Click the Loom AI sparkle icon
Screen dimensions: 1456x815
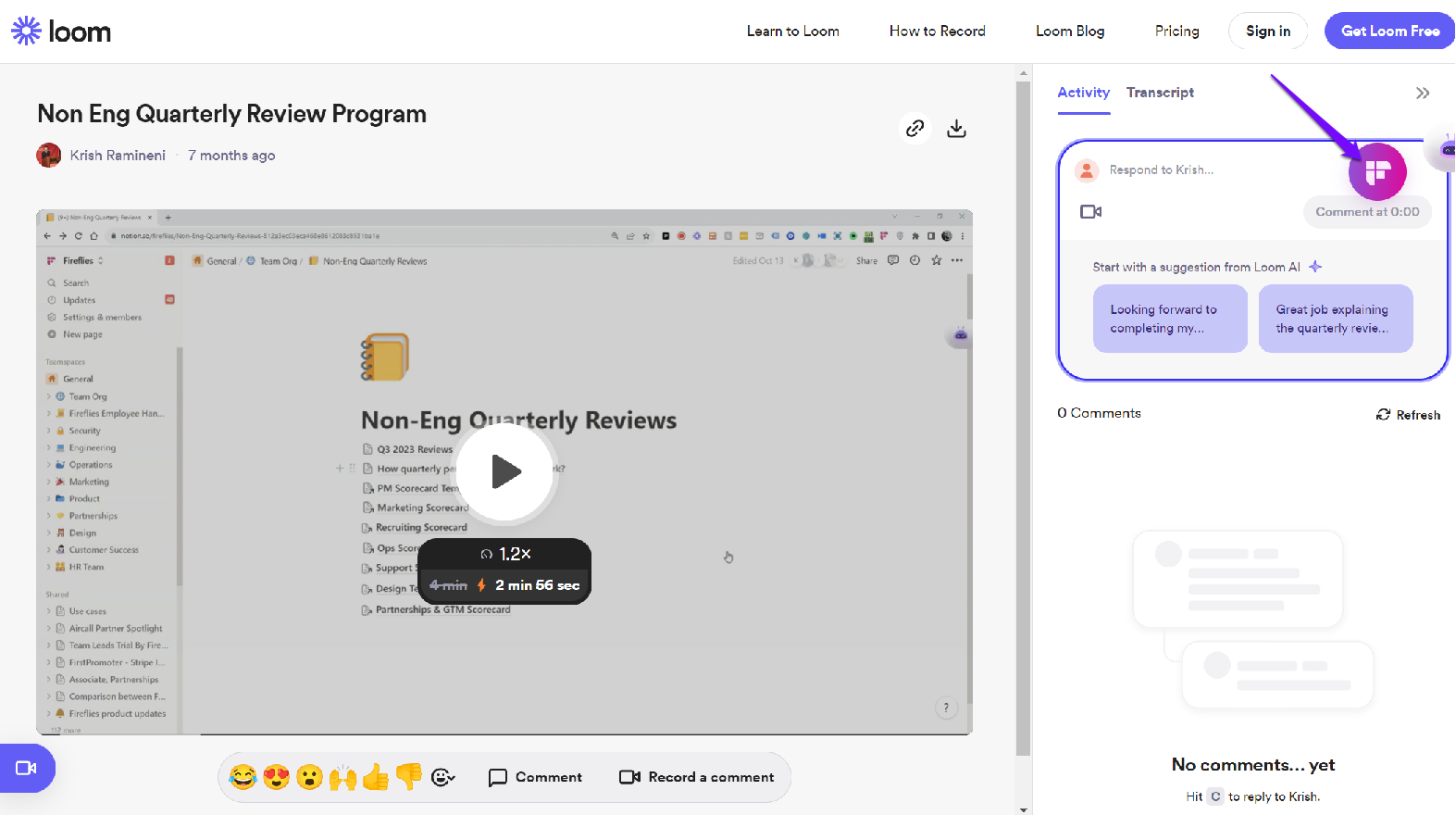pyautogui.click(x=1315, y=267)
